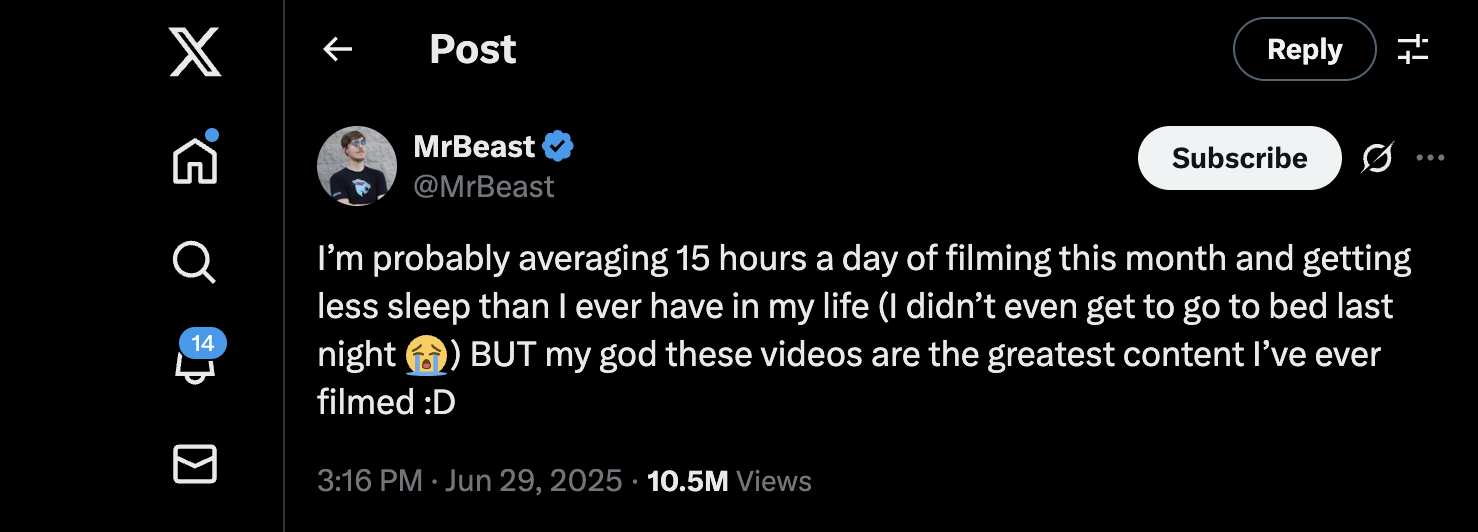Click the post text about filming 15 hours
This screenshot has height=532, width=1478.
click(860, 308)
